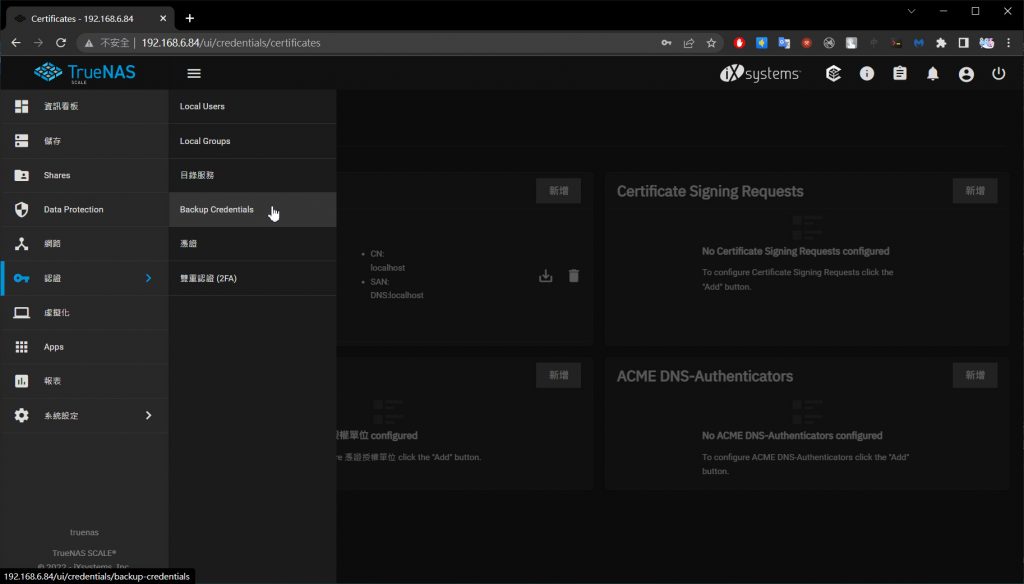Click the info icon in top bar
The width and height of the screenshot is (1024, 584).
(866, 74)
